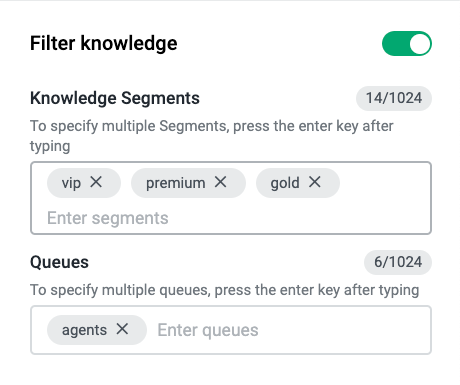Click the Knowledge Segments field label
The image size is (460, 385).
pos(115,98)
